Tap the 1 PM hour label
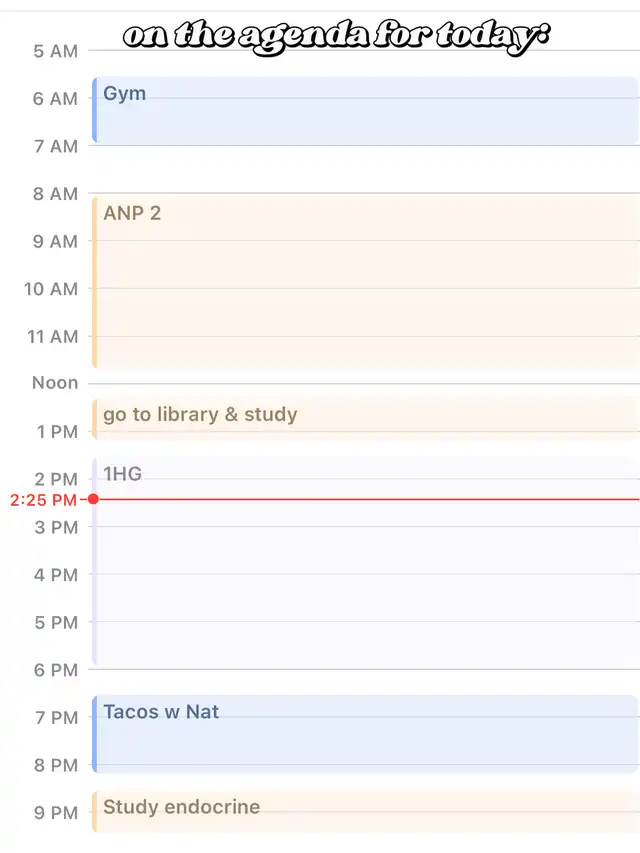 click(55, 432)
